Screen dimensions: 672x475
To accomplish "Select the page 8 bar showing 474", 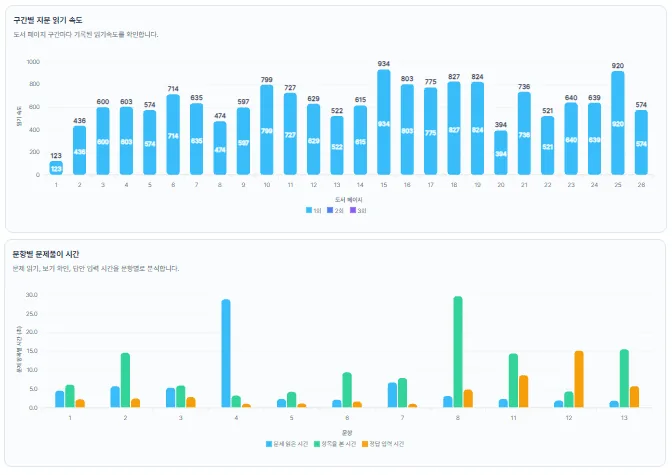I will click(220, 148).
